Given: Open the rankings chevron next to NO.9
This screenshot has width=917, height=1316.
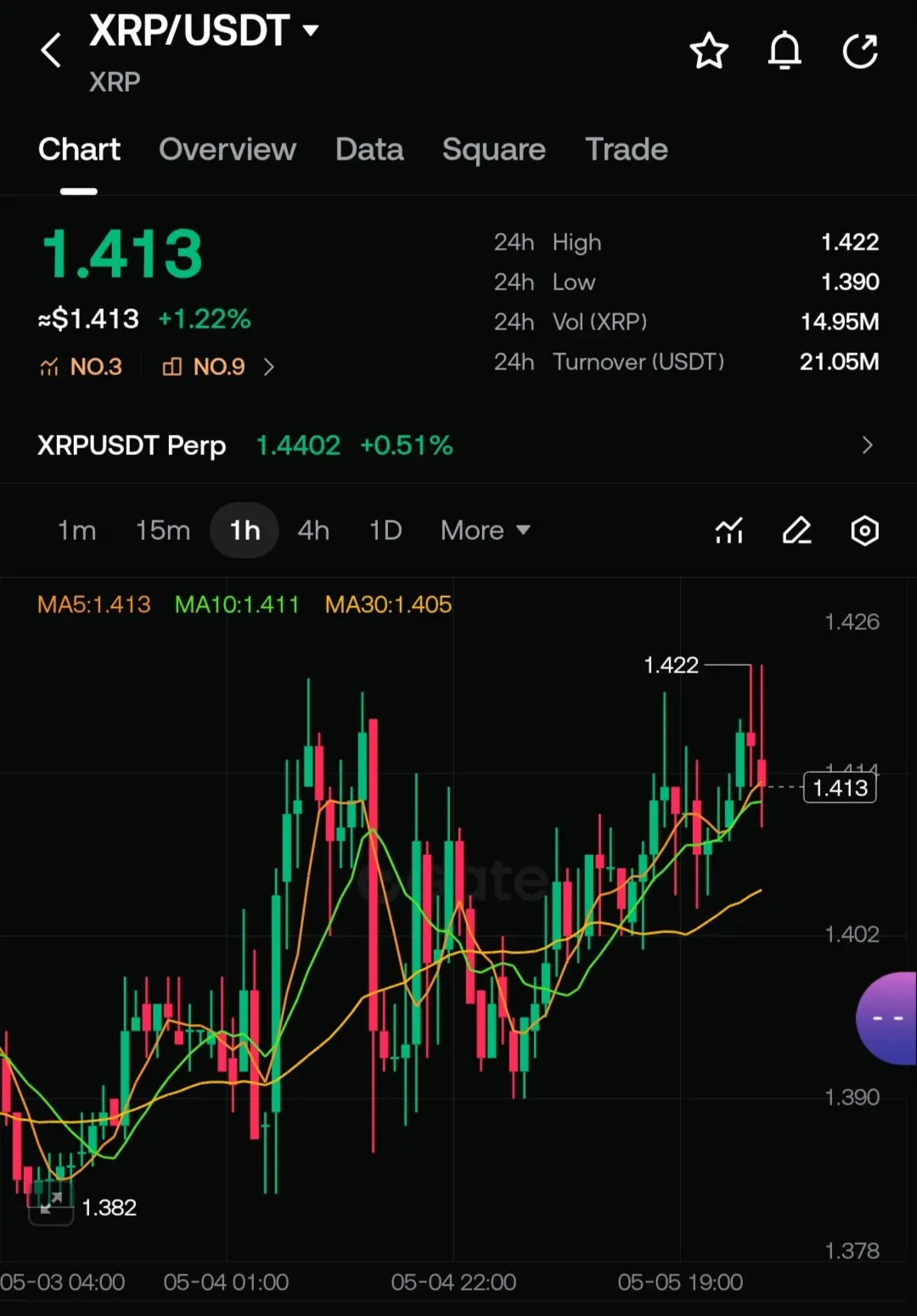Looking at the screenshot, I should [x=269, y=367].
